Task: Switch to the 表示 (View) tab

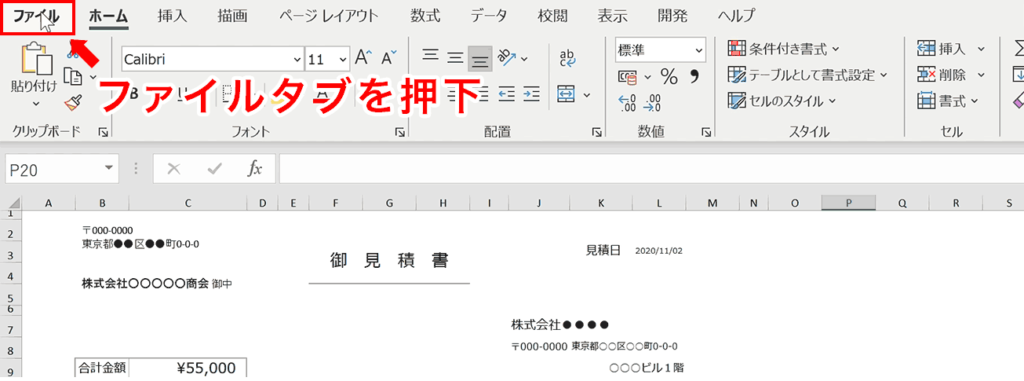Action: coord(613,15)
